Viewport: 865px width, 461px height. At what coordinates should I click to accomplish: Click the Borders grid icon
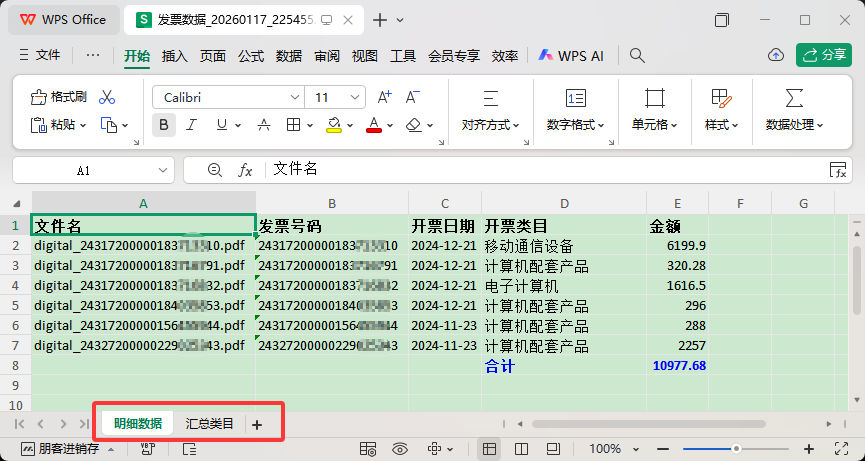[x=293, y=125]
